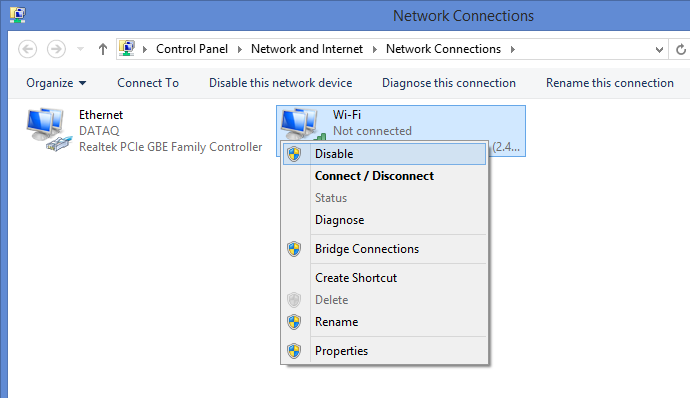690x398 pixels.
Task: Click the Forward navigation arrow
Action: pos(56,49)
